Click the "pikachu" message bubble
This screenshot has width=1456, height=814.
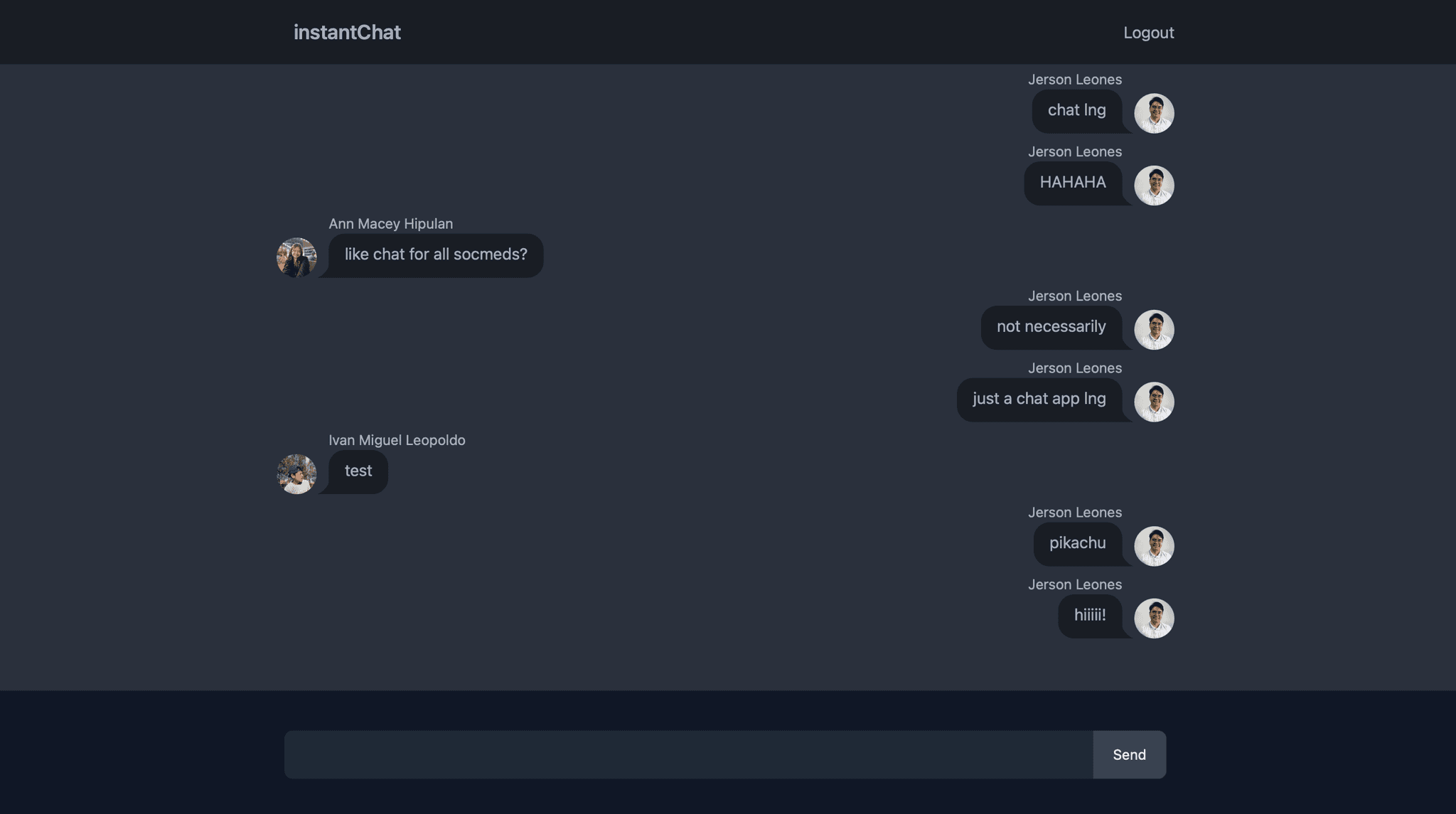[1078, 543]
